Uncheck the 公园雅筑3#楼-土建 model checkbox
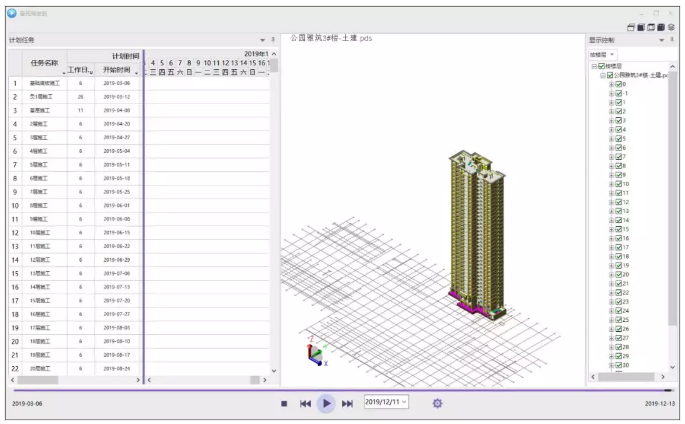Image resolution: width=685 pixels, height=424 pixels. point(610,75)
